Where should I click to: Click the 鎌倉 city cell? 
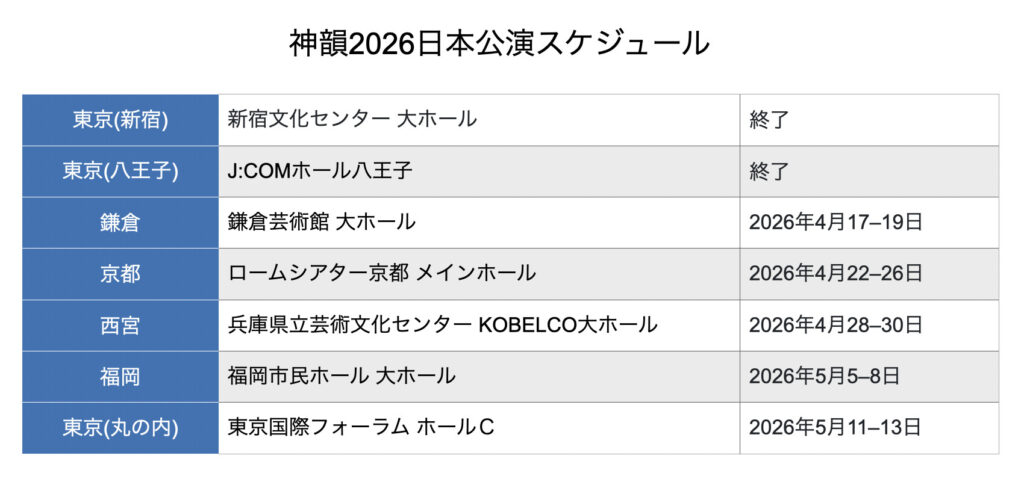point(120,222)
